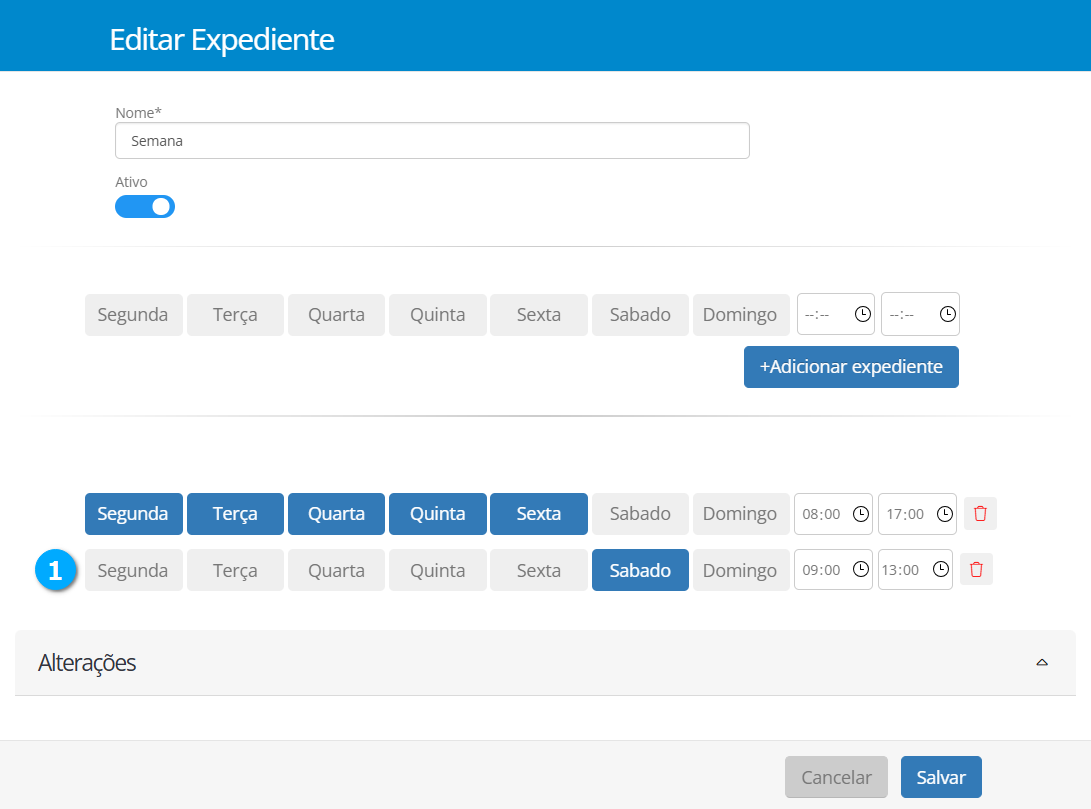
Task: Select Segunda in the new schedule row
Action: (x=133, y=314)
